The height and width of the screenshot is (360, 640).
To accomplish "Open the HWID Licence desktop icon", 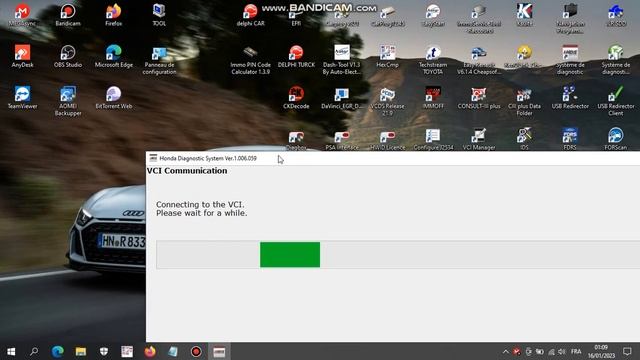I will coord(387,139).
